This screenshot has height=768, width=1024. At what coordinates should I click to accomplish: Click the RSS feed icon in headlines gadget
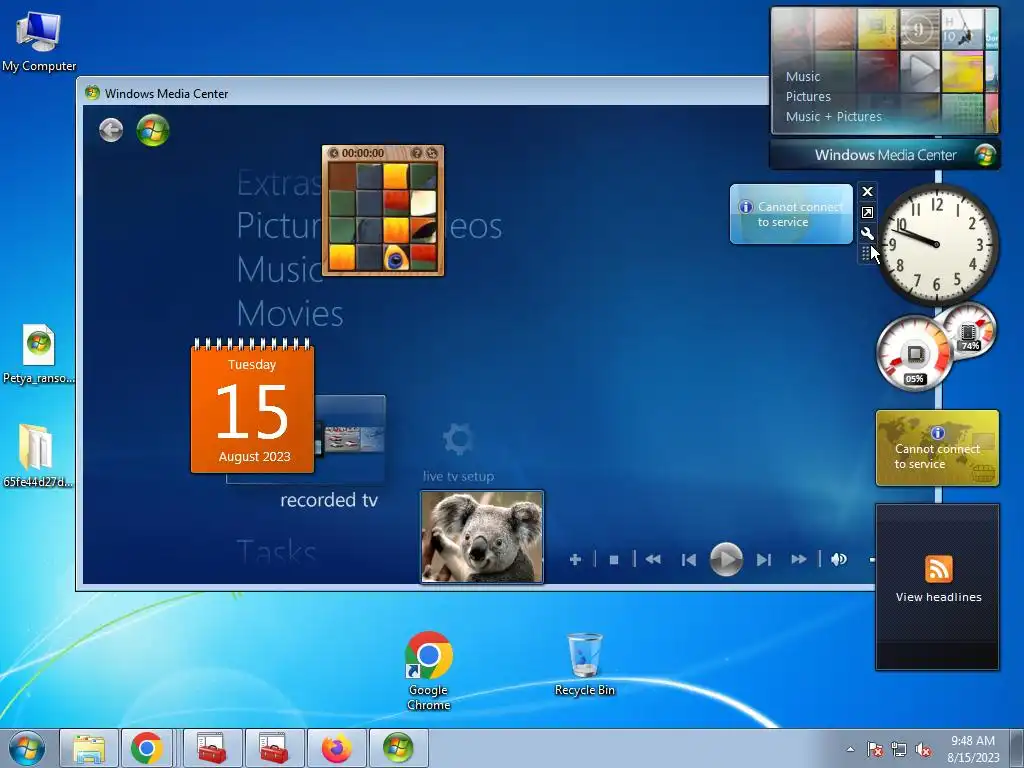(938, 569)
